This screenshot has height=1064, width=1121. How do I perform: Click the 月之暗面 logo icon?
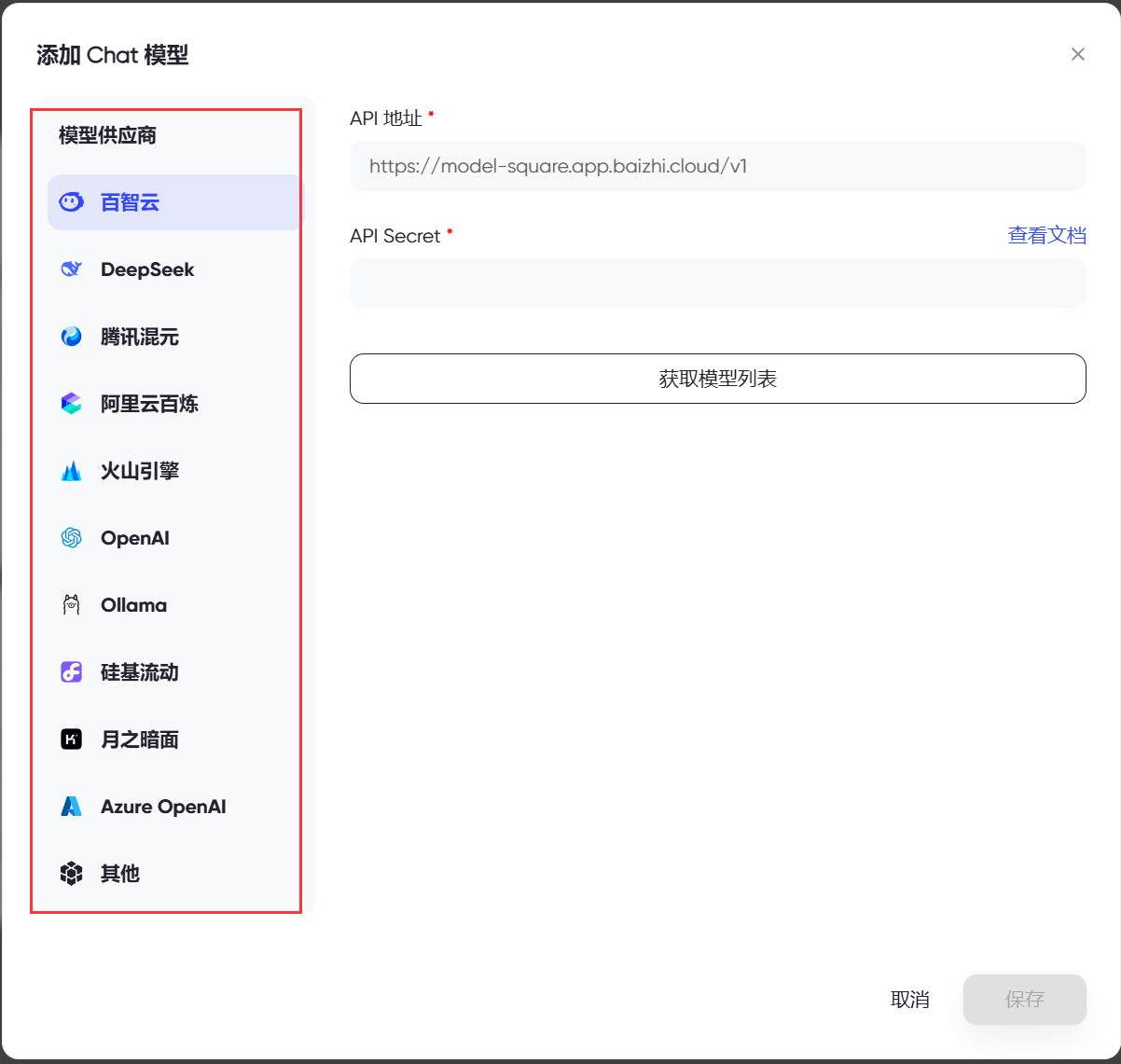pos(72,739)
